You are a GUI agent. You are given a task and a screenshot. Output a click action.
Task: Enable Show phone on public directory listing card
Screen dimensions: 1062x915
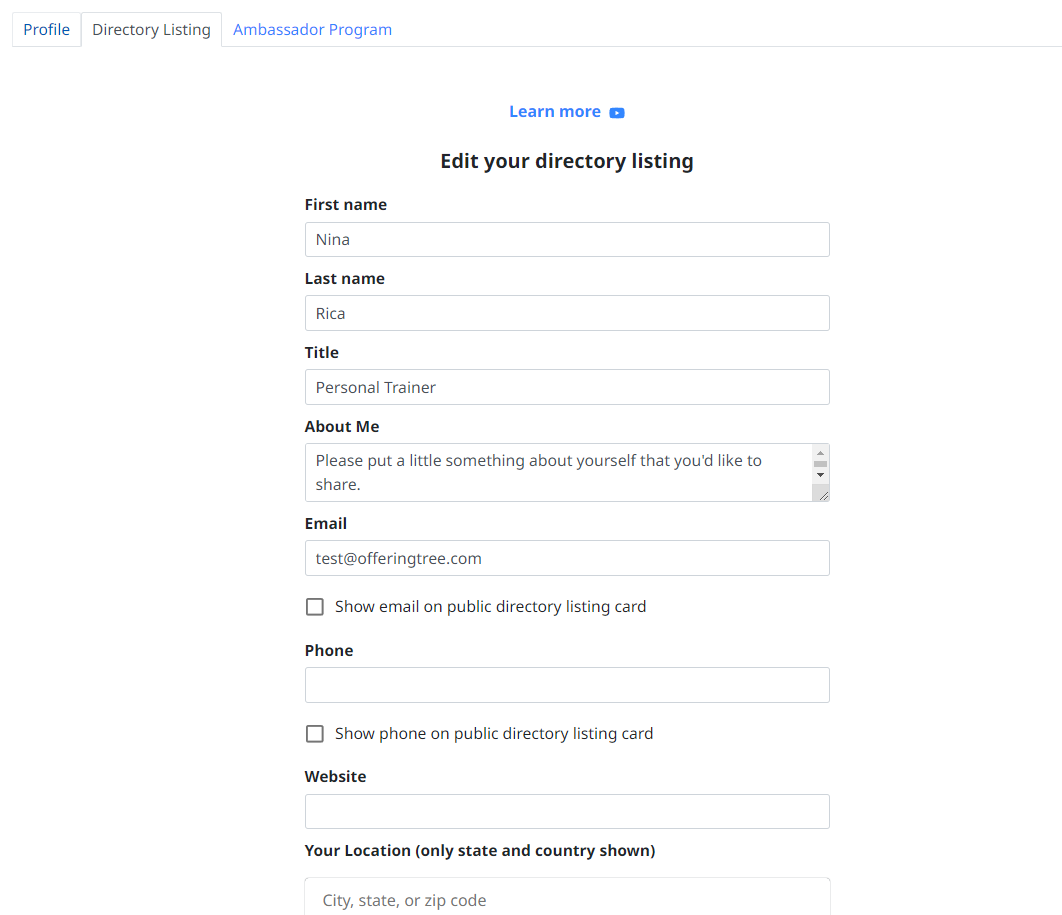[x=315, y=734]
